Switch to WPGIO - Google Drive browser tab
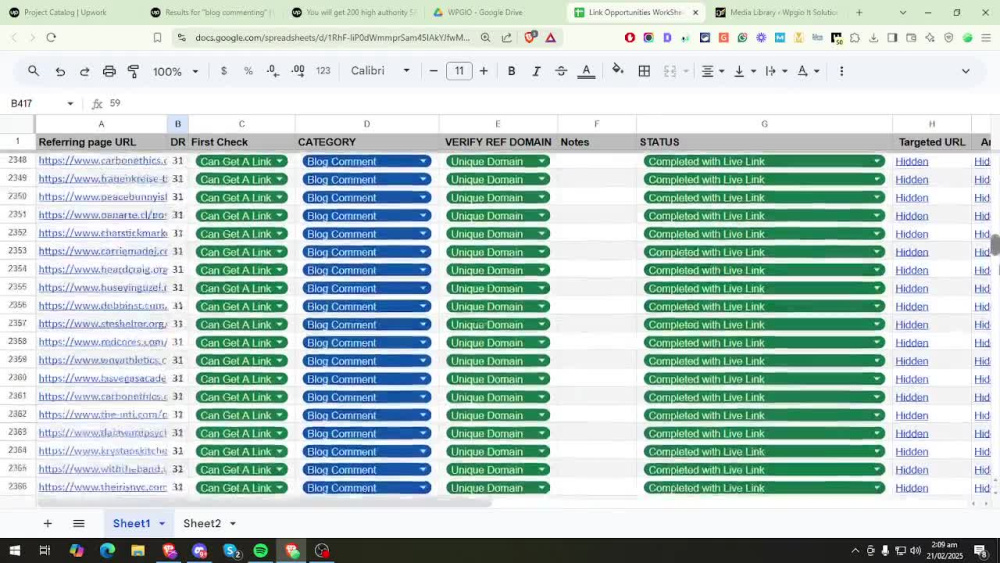Image resolution: width=1000 pixels, height=563 pixels. 485,12
